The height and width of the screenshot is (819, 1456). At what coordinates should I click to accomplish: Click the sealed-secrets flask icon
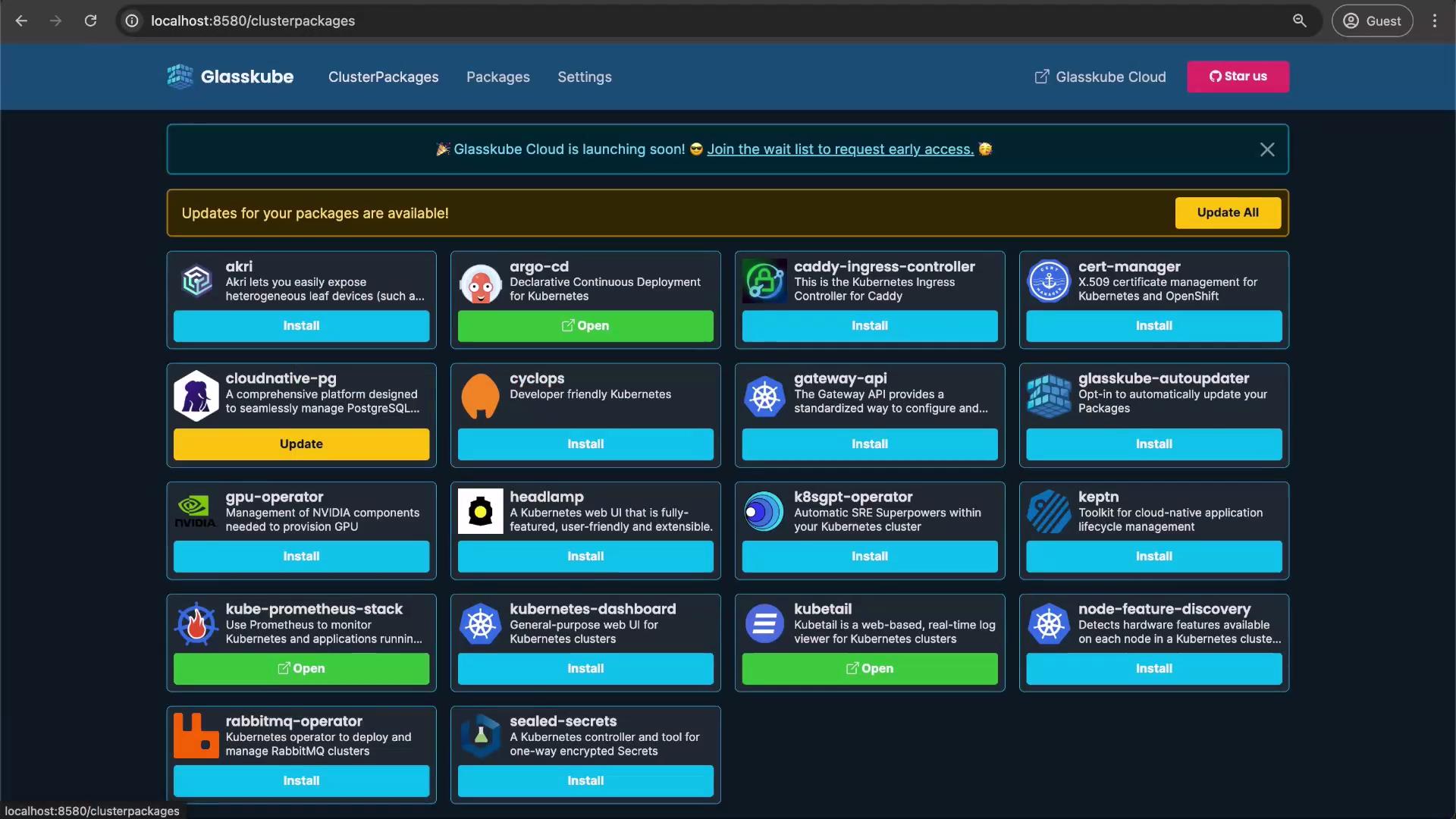(480, 736)
